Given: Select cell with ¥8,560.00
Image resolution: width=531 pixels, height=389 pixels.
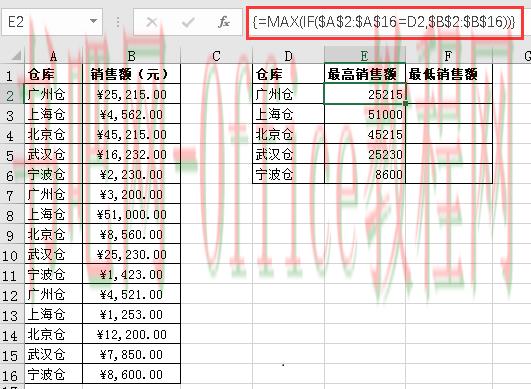Looking at the screenshot, I should click(131, 234).
